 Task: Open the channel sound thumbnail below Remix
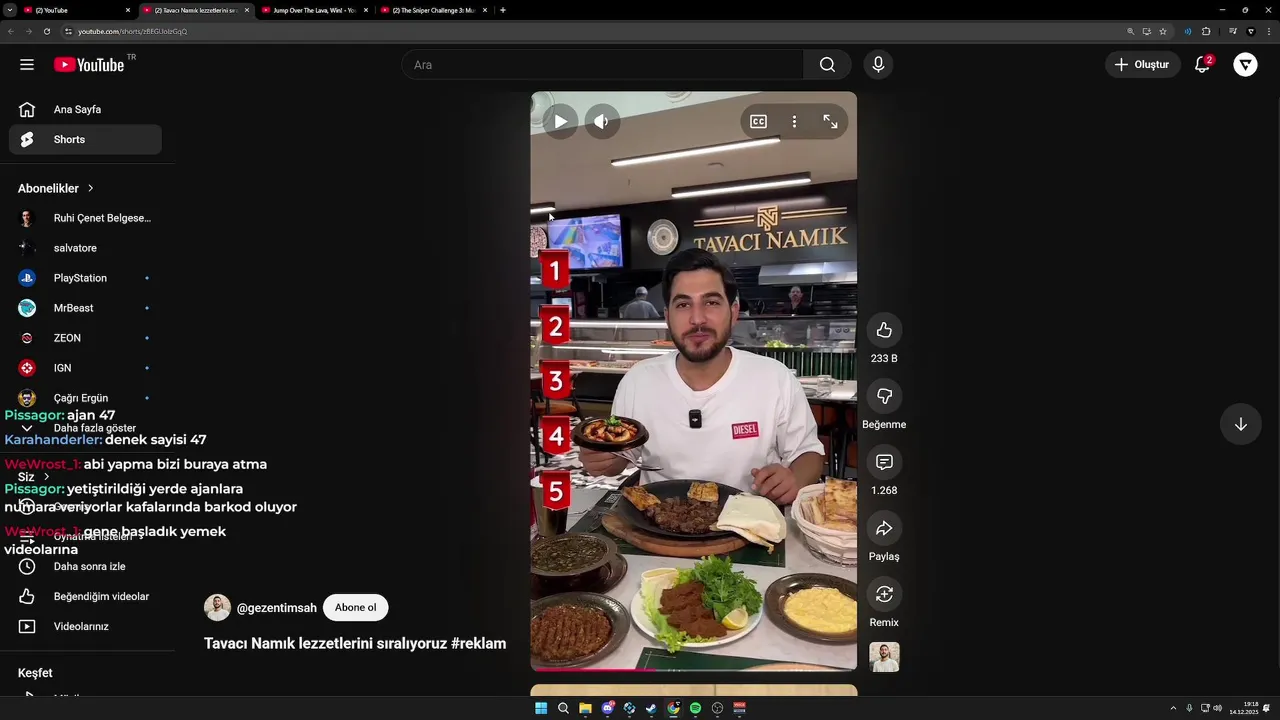[x=884, y=657]
